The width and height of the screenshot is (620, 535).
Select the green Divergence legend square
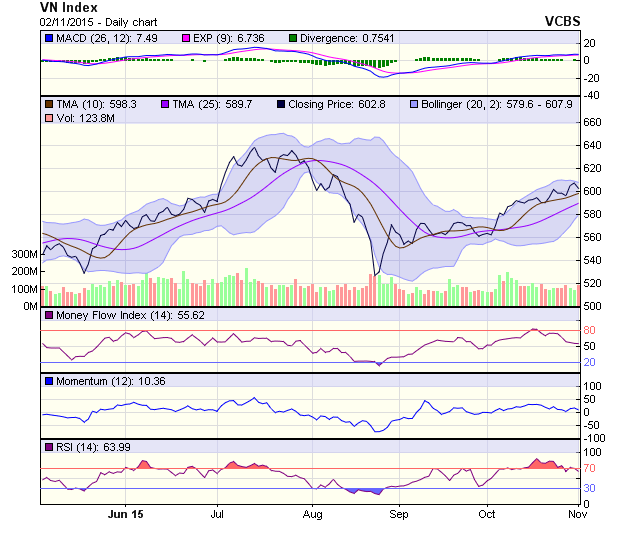click(x=292, y=38)
